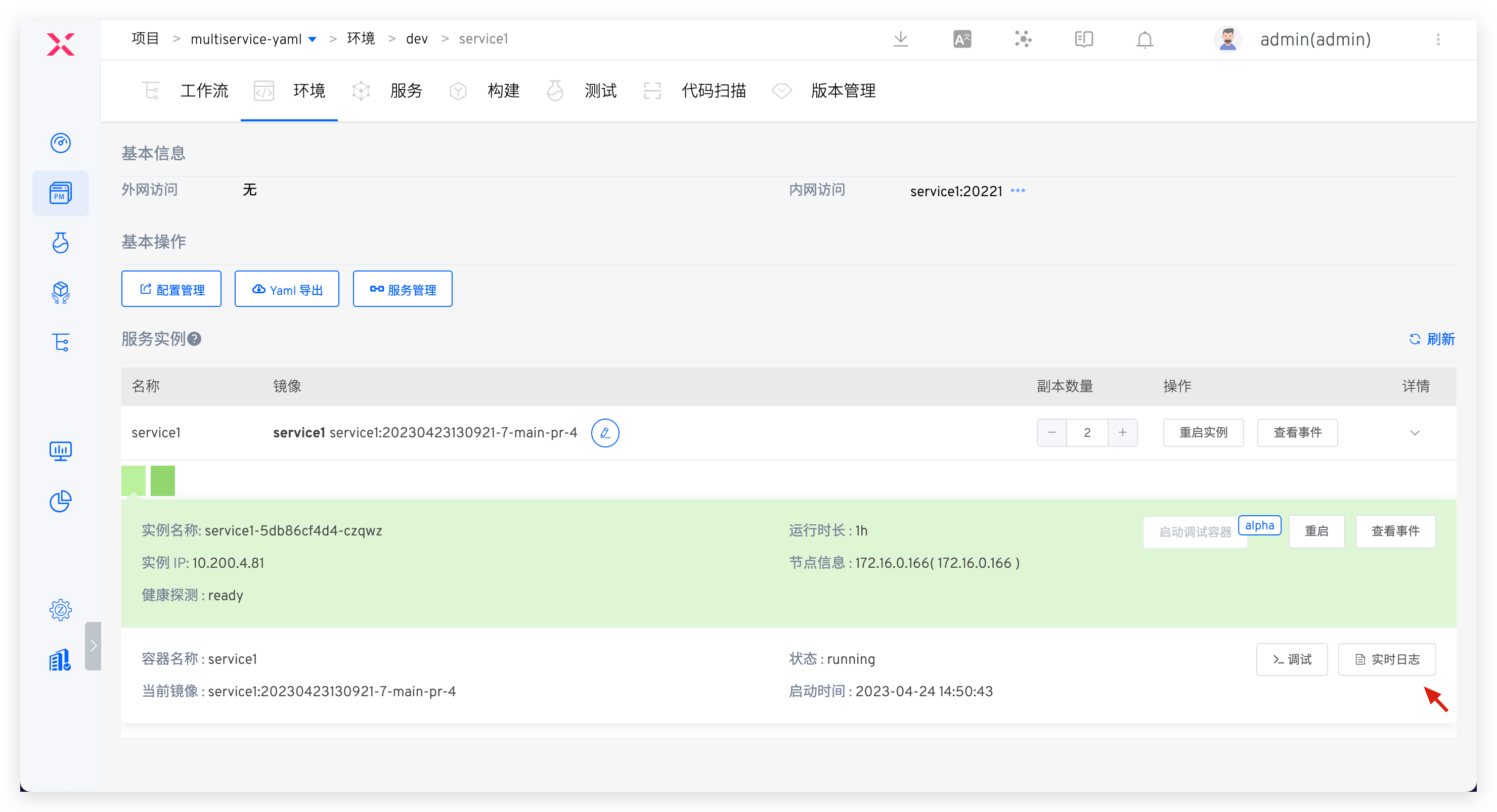
Task: Switch language via the translate icon
Action: tap(962, 39)
